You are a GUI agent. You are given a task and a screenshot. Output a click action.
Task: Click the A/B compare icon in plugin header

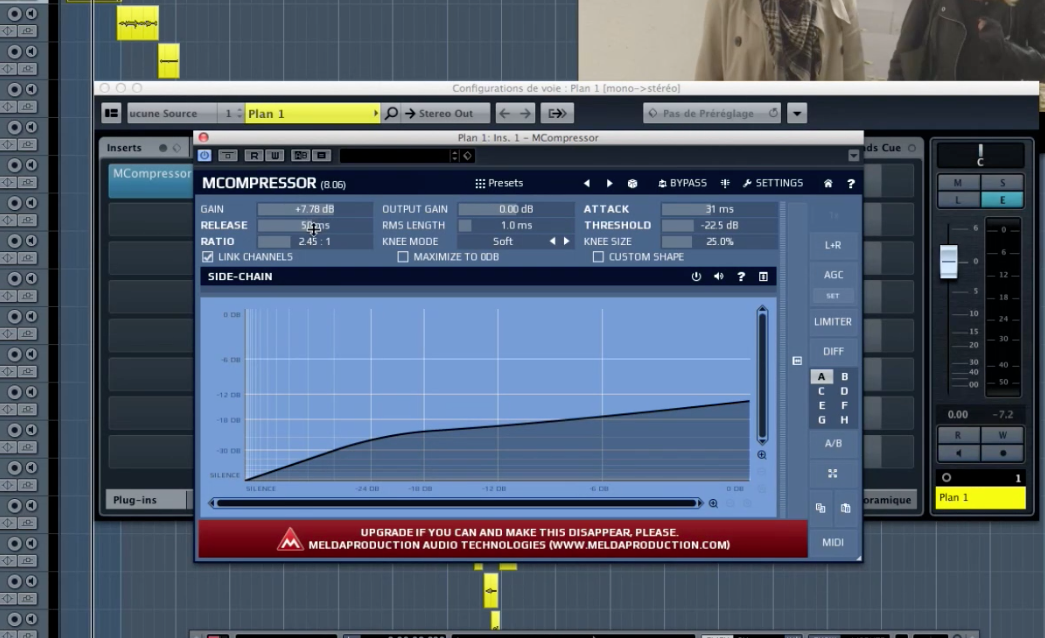301,155
